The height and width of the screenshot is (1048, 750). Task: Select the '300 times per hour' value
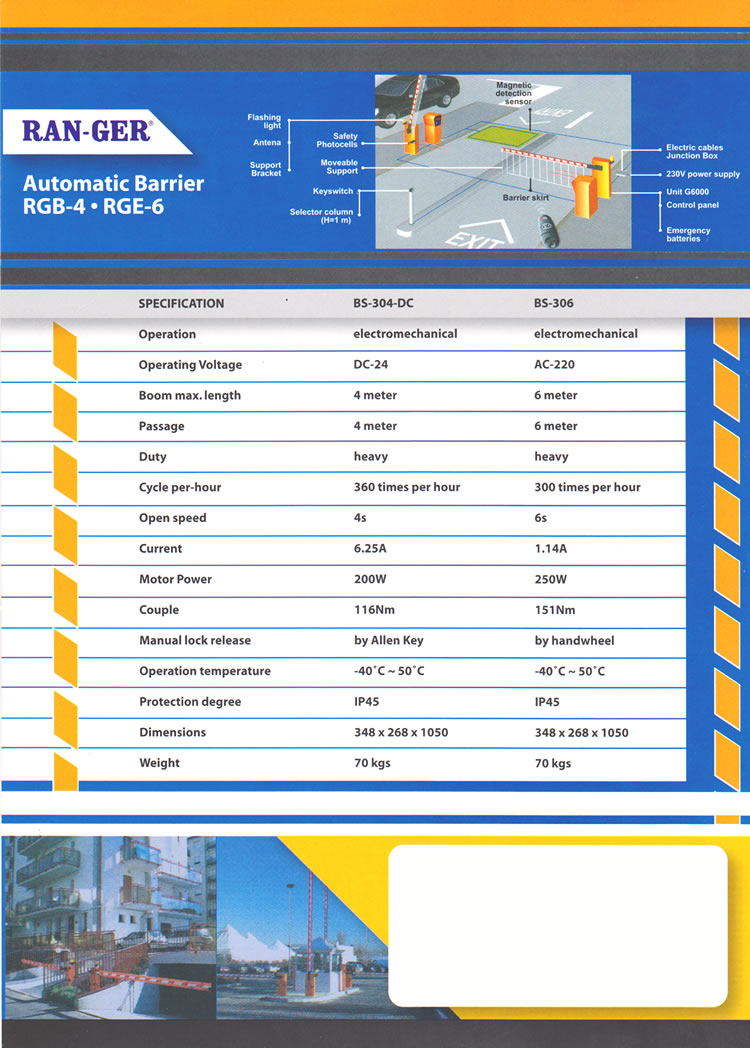point(588,487)
